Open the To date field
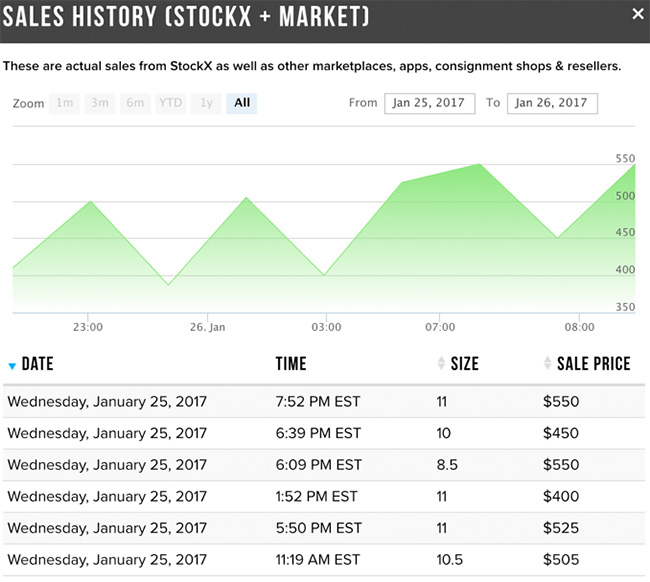 point(552,103)
